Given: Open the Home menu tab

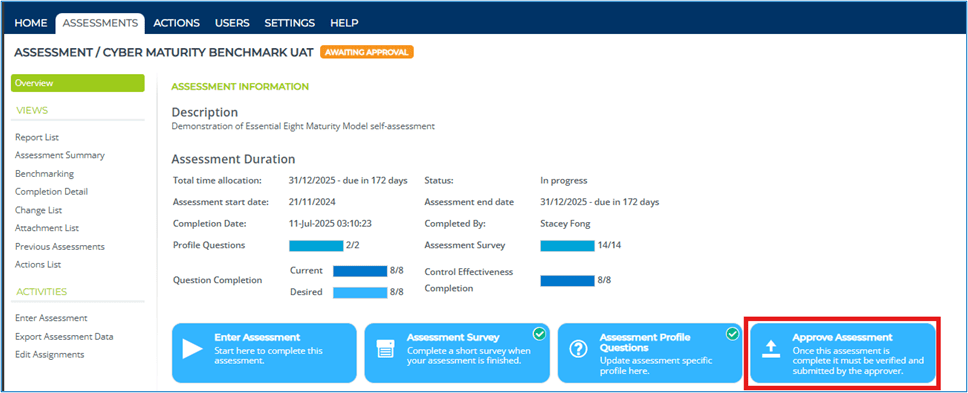Looking at the screenshot, I should pyautogui.click(x=31, y=23).
